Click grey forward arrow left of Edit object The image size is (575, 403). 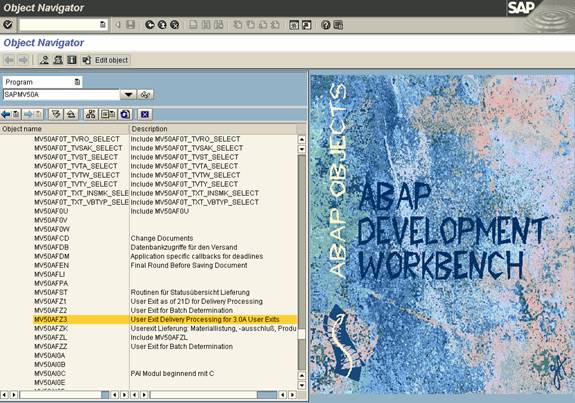coord(23,60)
